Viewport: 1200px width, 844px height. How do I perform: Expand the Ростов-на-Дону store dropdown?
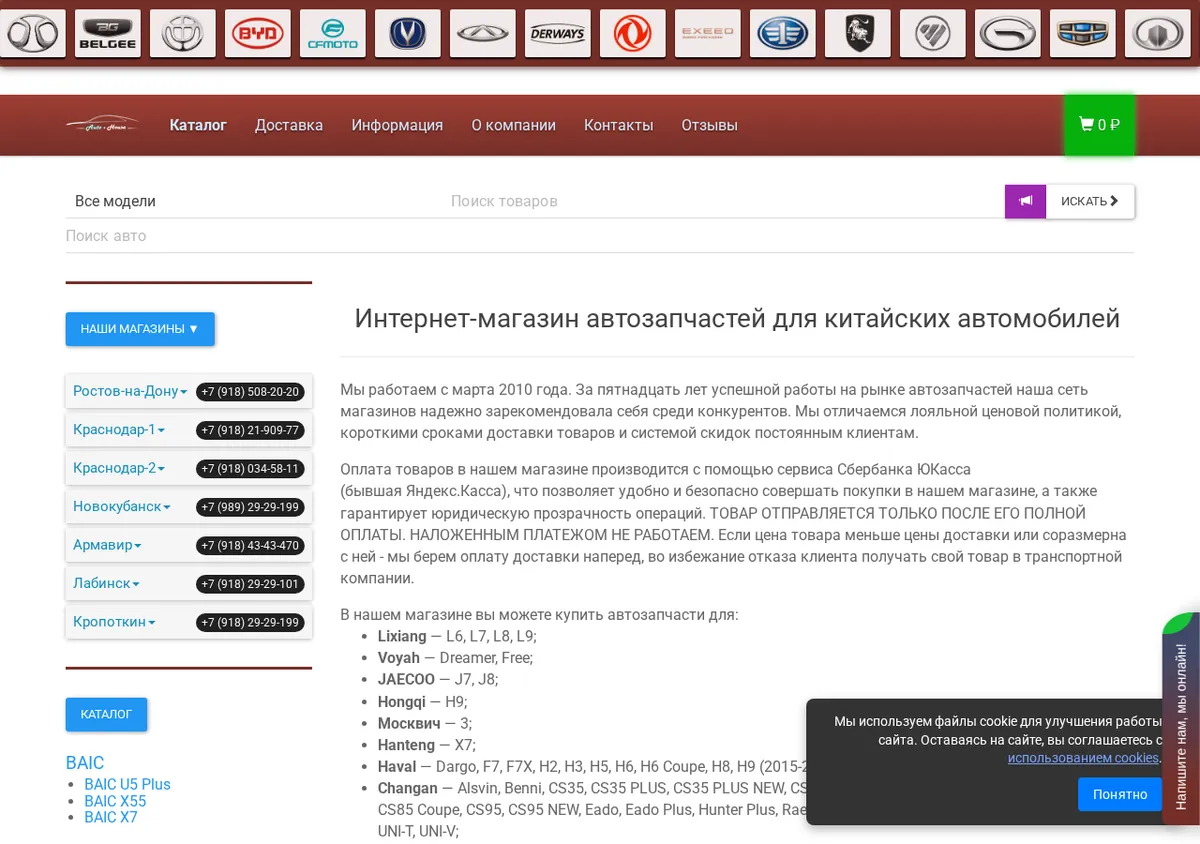pyautogui.click(x=130, y=391)
